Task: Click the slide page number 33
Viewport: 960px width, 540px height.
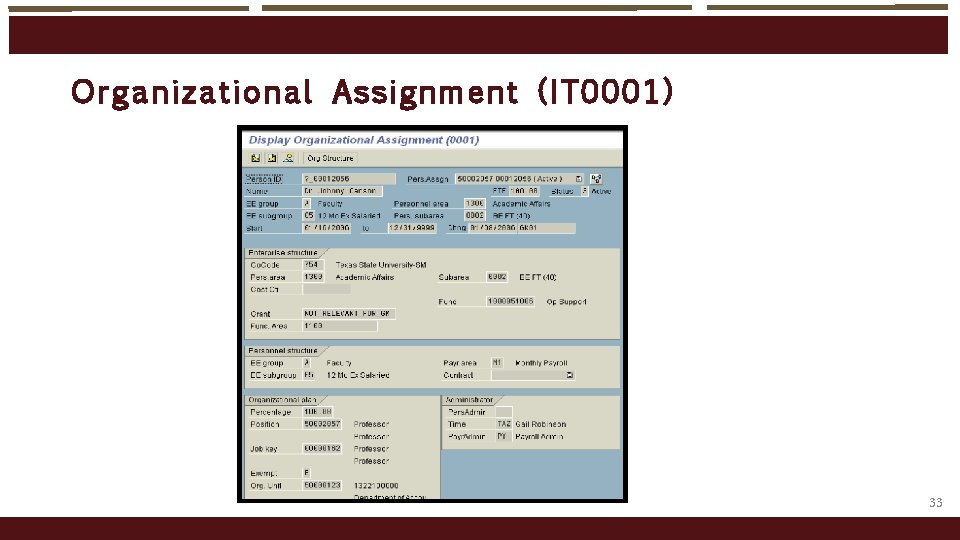Action: 936,503
